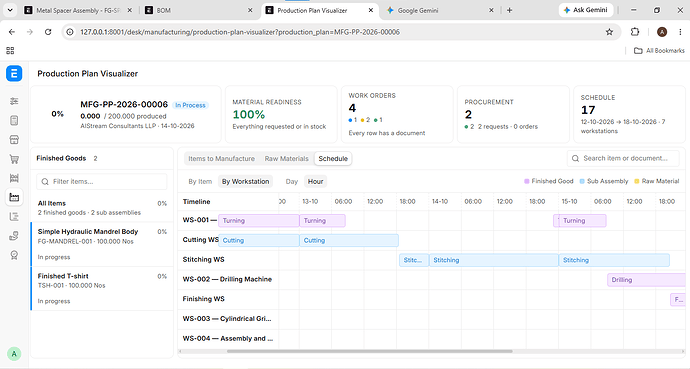The height and width of the screenshot is (369, 690).
Task: Open the projects chart icon in the sidebar
Action: point(14,216)
